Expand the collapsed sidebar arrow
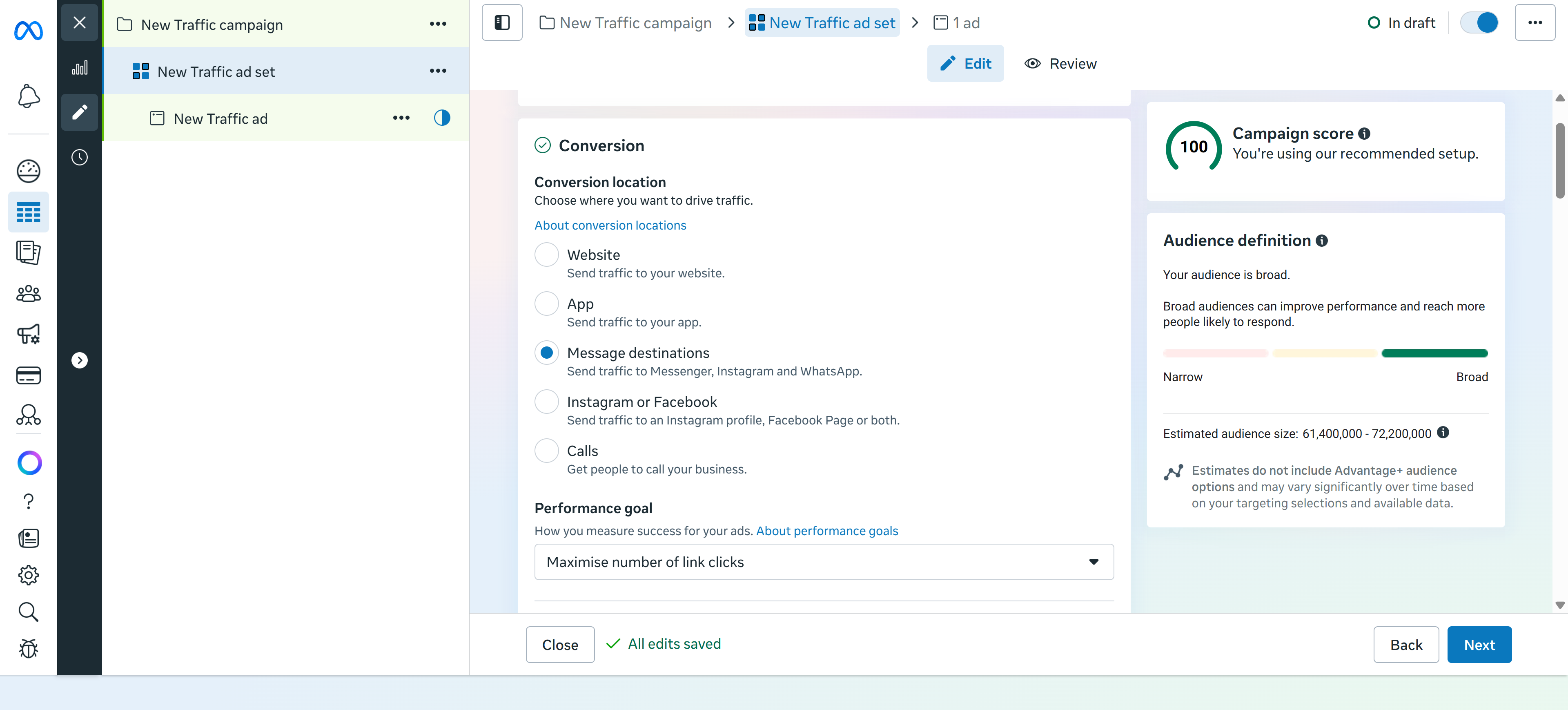1568x710 pixels. [80, 360]
